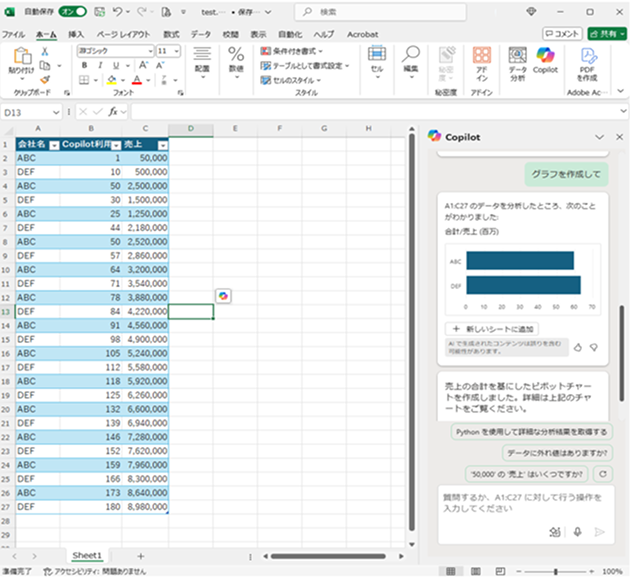
Task: Open the font size dropdown
Action: pyautogui.click(x=176, y=51)
